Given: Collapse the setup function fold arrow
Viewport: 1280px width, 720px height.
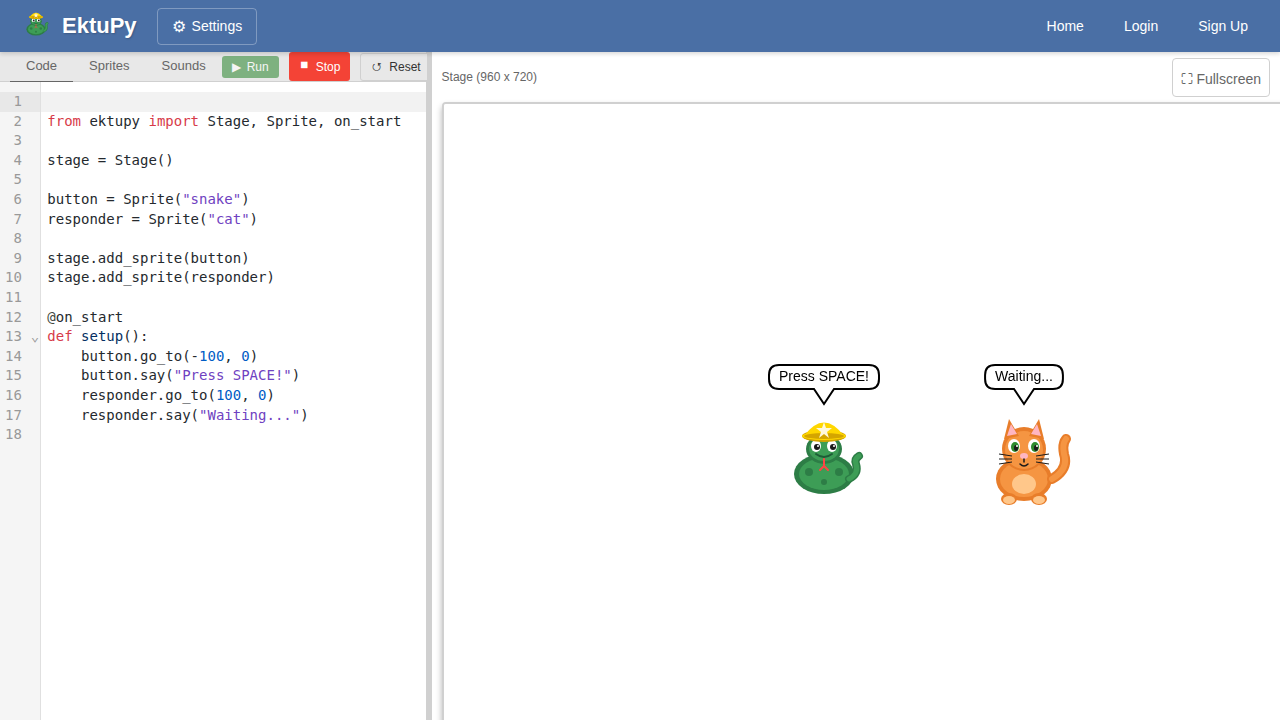Looking at the screenshot, I should coord(35,338).
